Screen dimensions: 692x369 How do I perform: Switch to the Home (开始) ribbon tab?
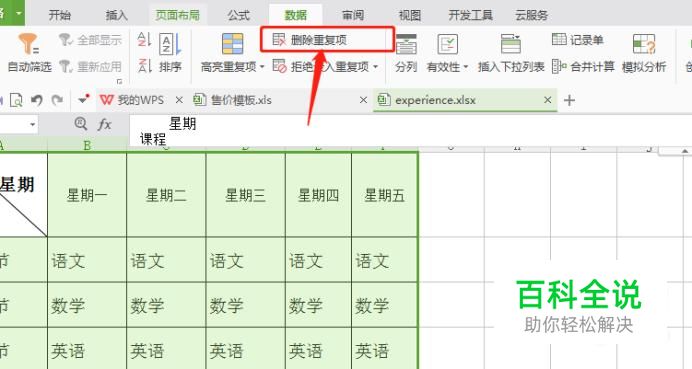[x=60, y=15]
